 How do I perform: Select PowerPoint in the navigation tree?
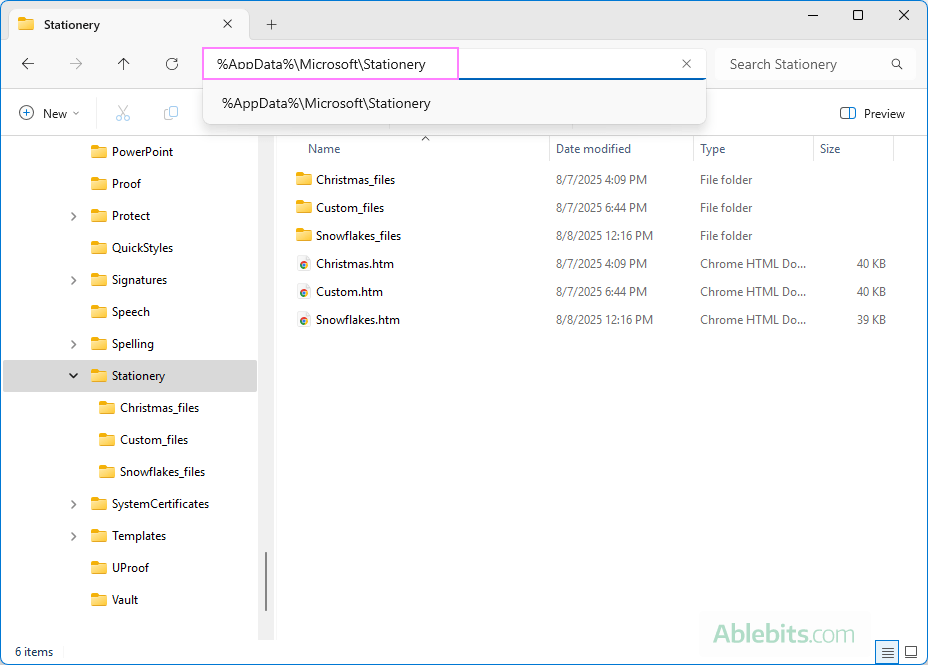click(142, 152)
